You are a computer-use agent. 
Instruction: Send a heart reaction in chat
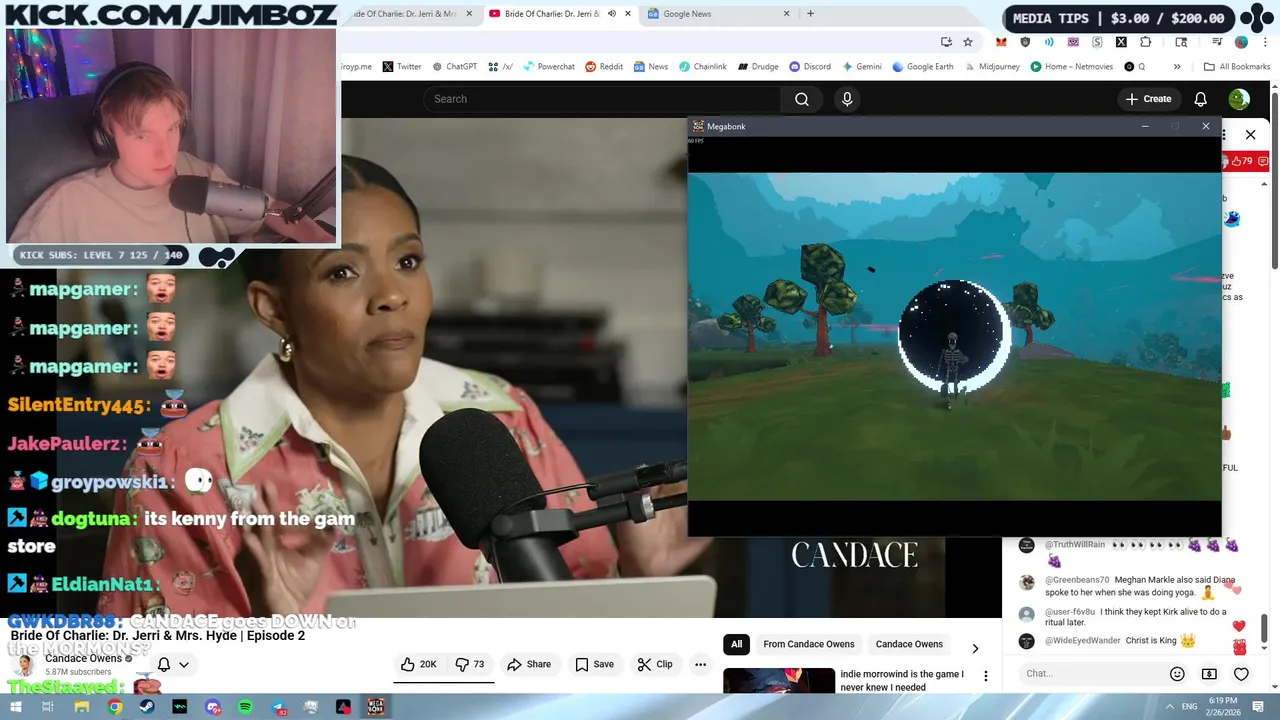(1241, 674)
